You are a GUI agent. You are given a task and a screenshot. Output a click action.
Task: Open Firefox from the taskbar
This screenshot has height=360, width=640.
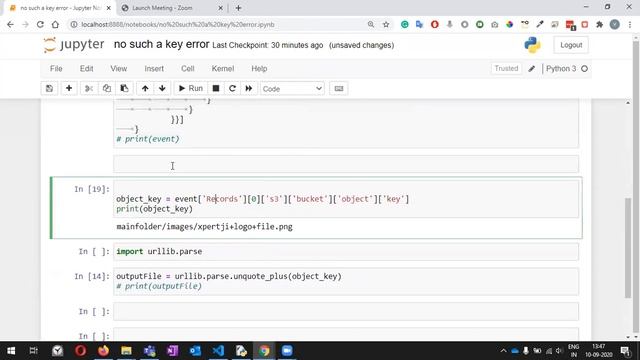[x=103, y=351]
